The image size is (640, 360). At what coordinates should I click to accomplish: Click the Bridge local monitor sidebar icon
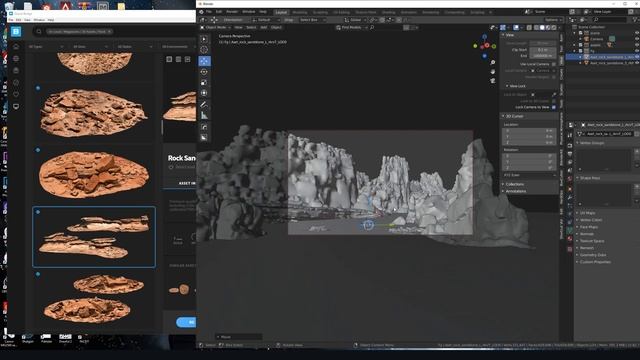(16, 107)
